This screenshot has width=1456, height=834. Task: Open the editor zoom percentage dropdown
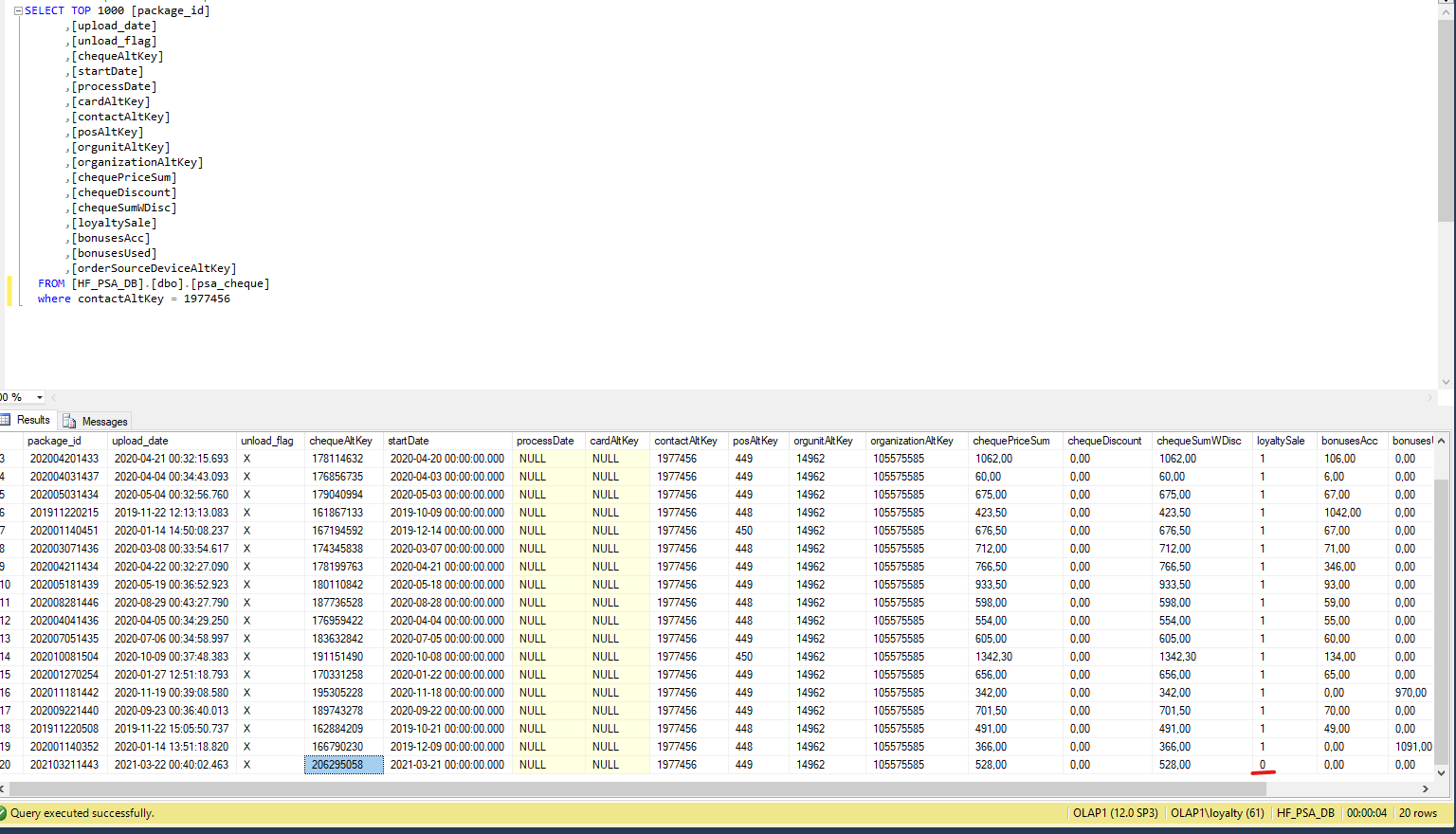39,397
